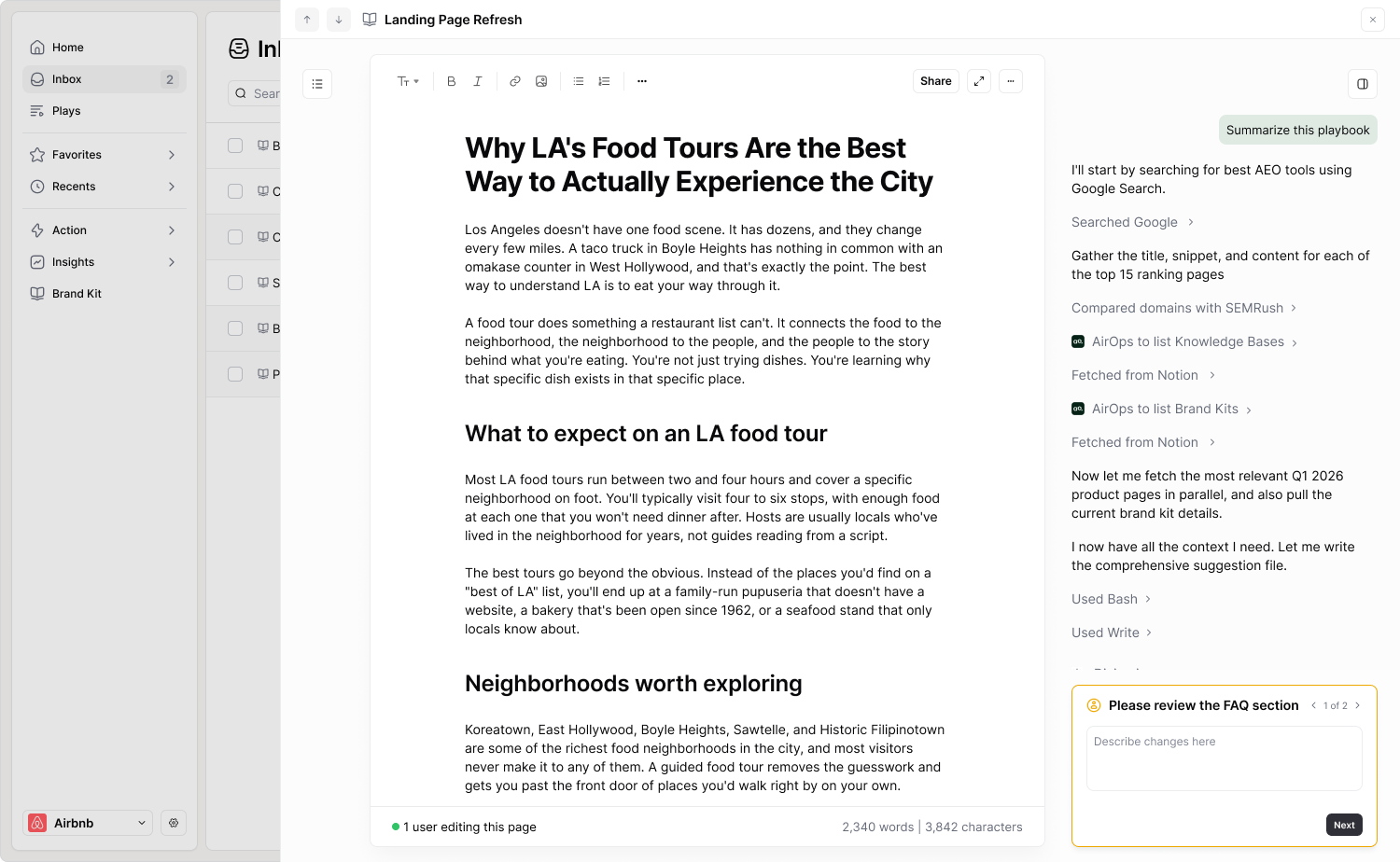Image resolution: width=1400 pixels, height=862 pixels.
Task: Open the Airbnb workspace switcher
Action: pos(88,823)
